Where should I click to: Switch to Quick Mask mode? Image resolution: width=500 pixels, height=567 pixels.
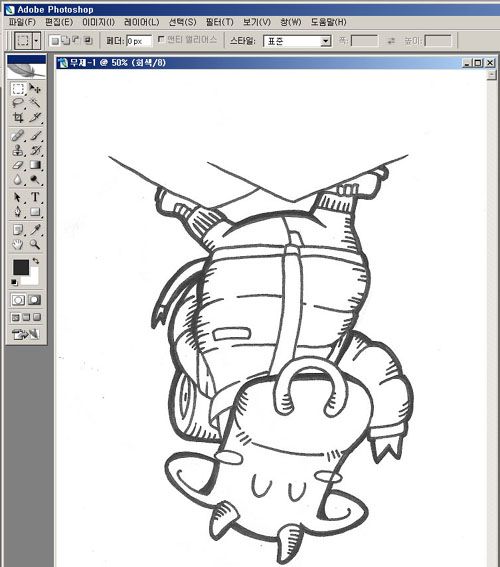(x=35, y=300)
